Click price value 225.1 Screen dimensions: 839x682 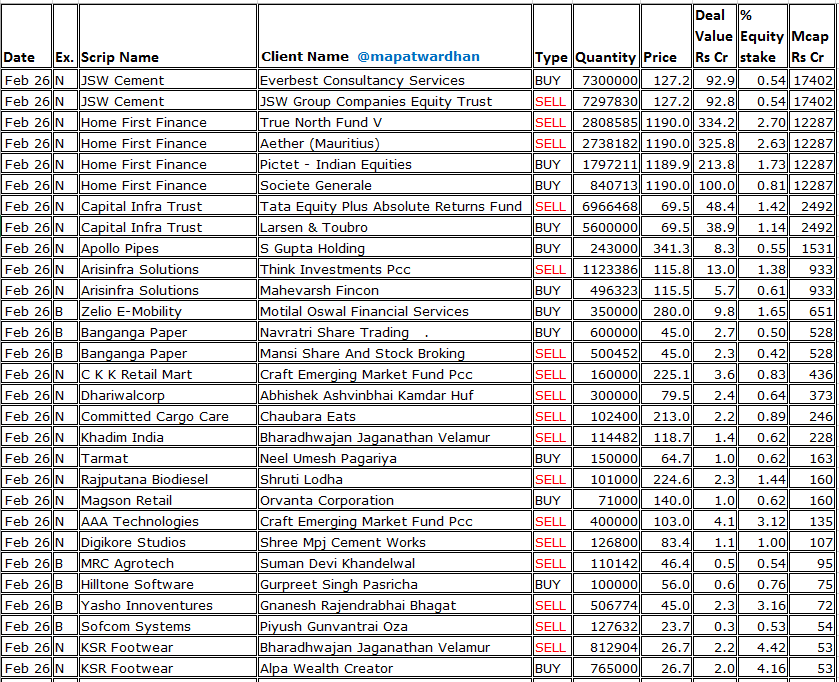click(x=666, y=374)
